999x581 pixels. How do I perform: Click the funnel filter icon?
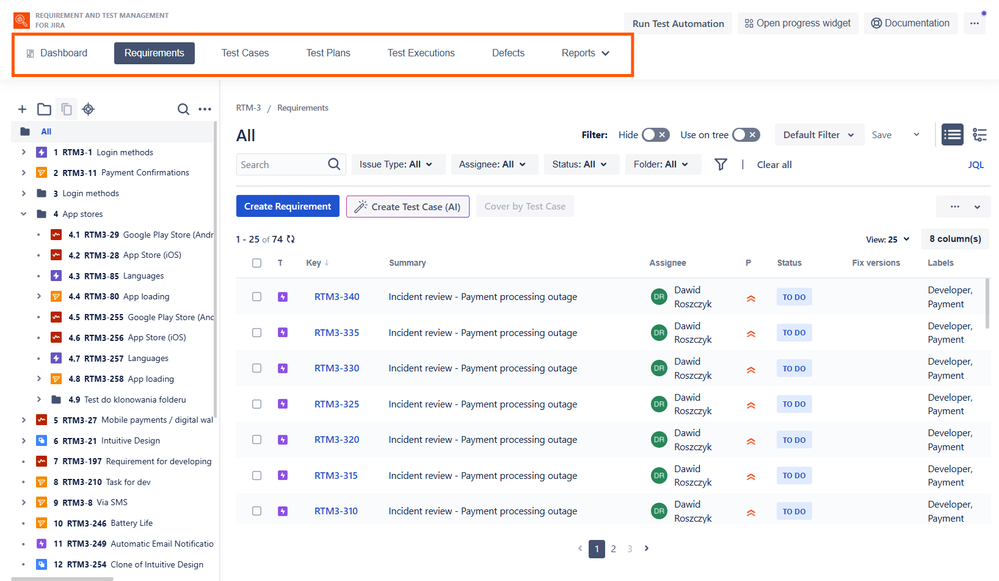pos(721,165)
